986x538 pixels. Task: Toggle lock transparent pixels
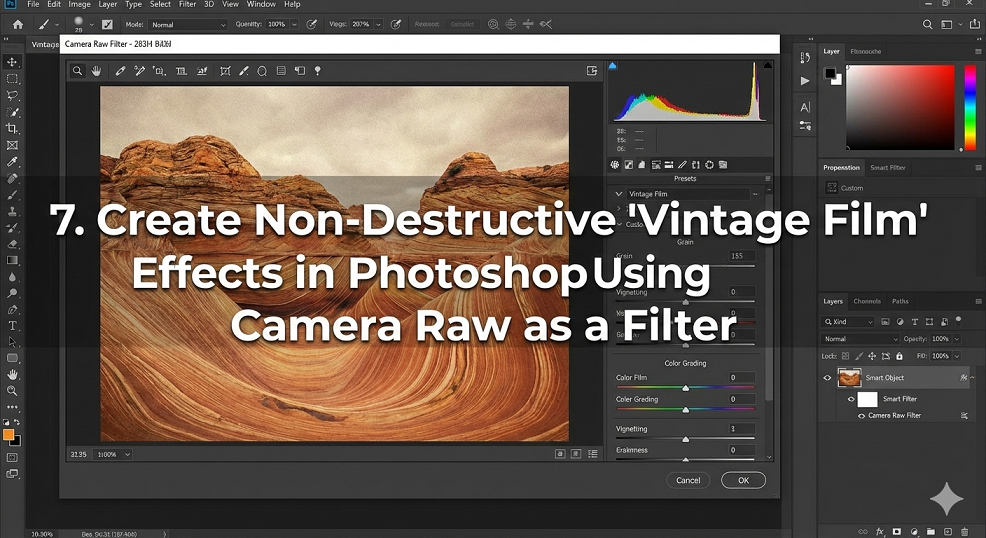tap(846, 356)
